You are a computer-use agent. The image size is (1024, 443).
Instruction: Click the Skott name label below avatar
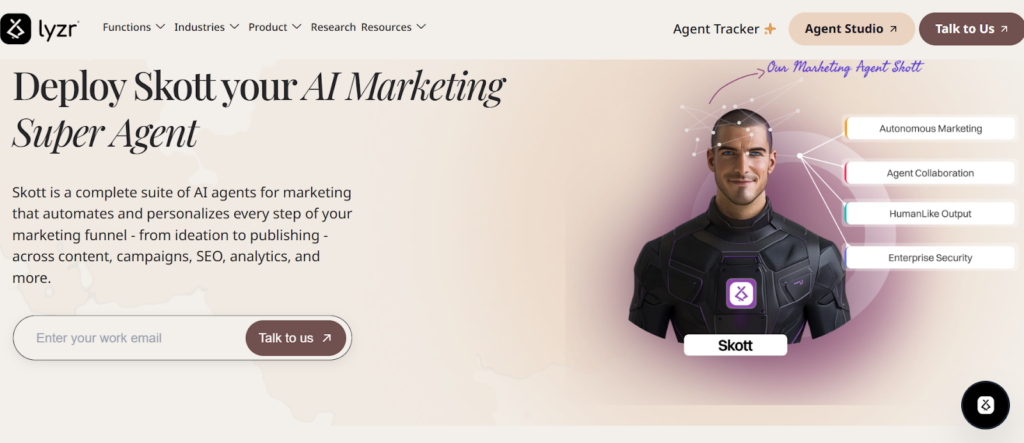(735, 346)
